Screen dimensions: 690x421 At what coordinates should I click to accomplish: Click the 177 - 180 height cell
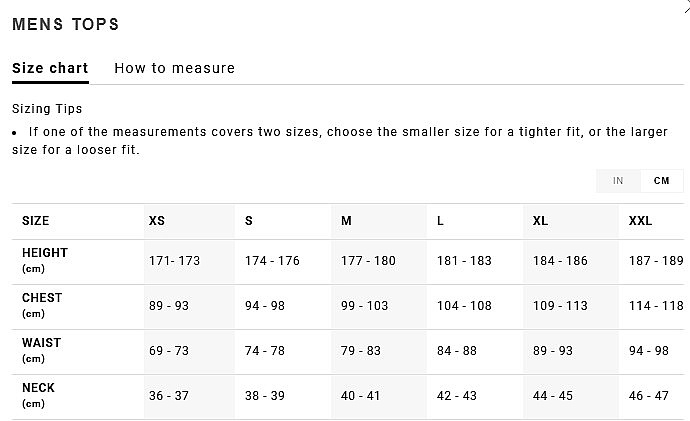368,261
